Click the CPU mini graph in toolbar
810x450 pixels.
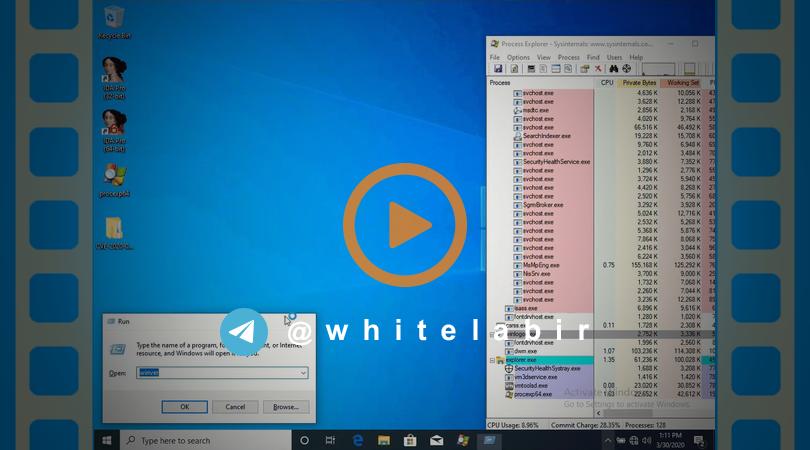pyautogui.click(x=659, y=69)
